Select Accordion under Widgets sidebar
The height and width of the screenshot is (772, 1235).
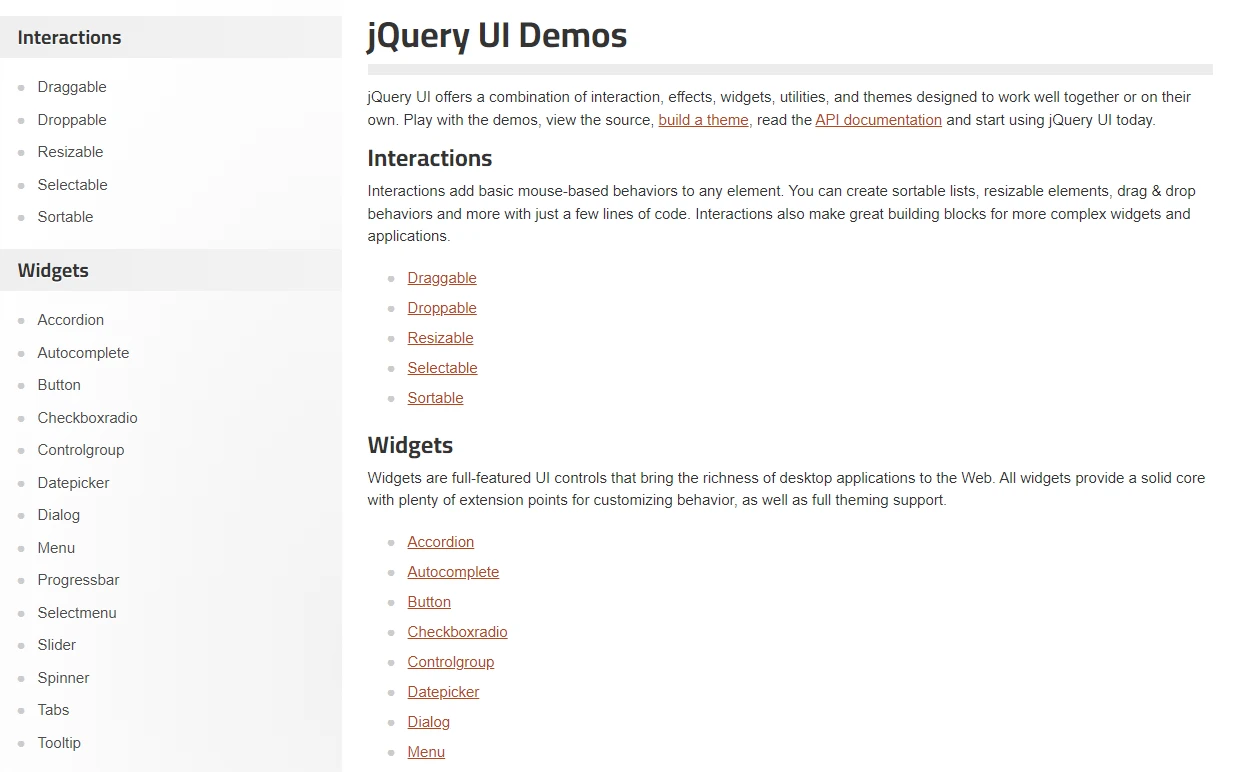pos(70,320)
